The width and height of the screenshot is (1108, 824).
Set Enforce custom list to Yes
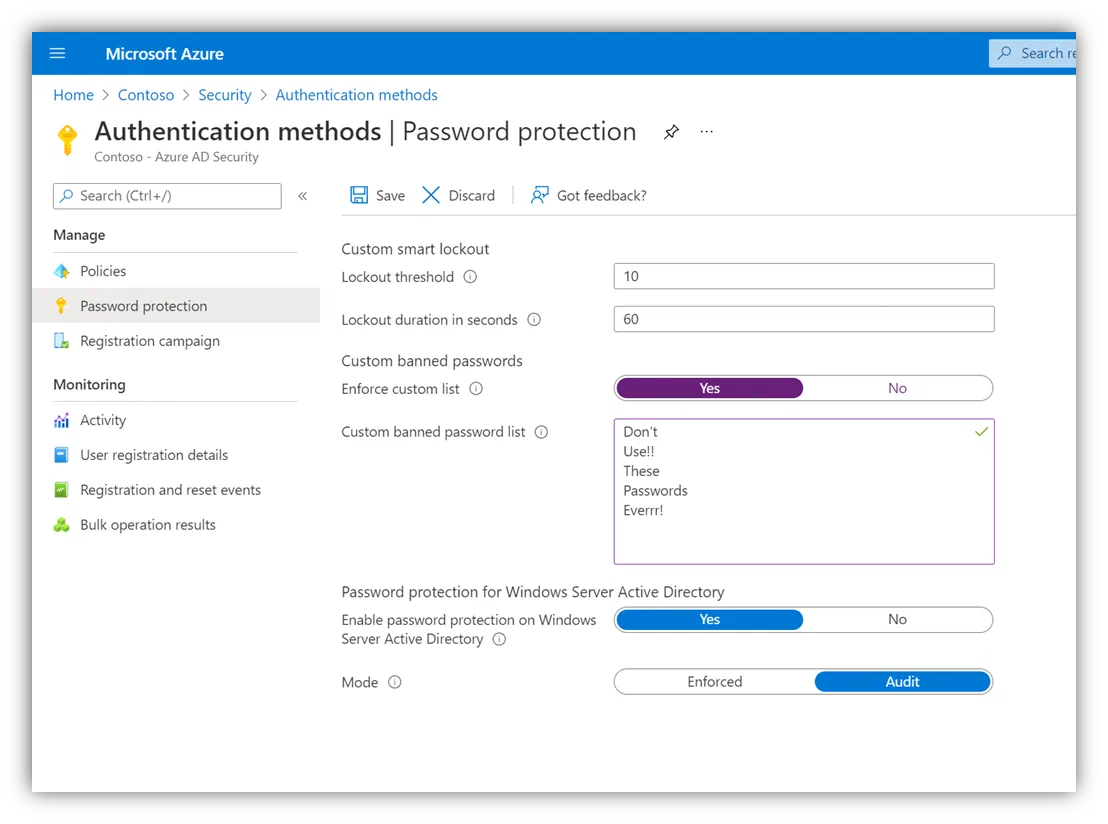pos(709,388)
